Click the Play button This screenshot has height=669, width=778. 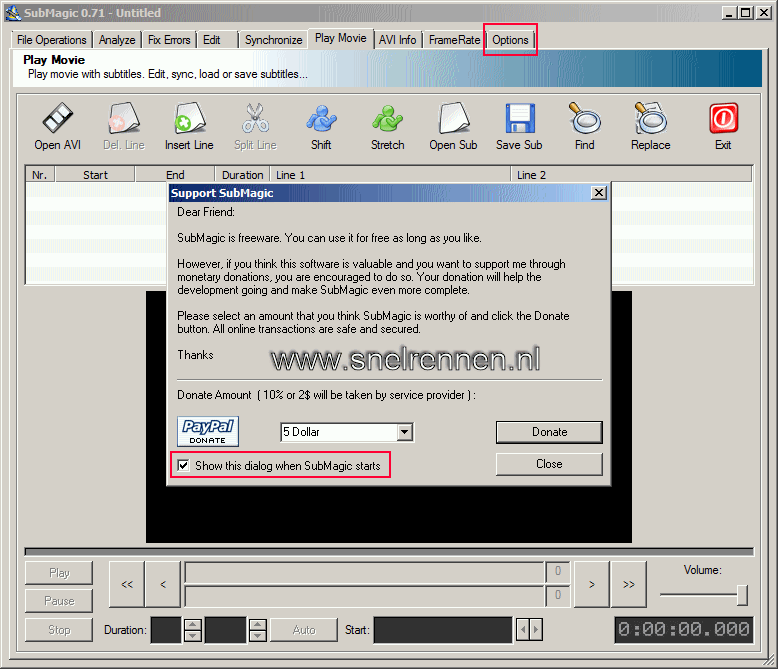click(59, 573)
